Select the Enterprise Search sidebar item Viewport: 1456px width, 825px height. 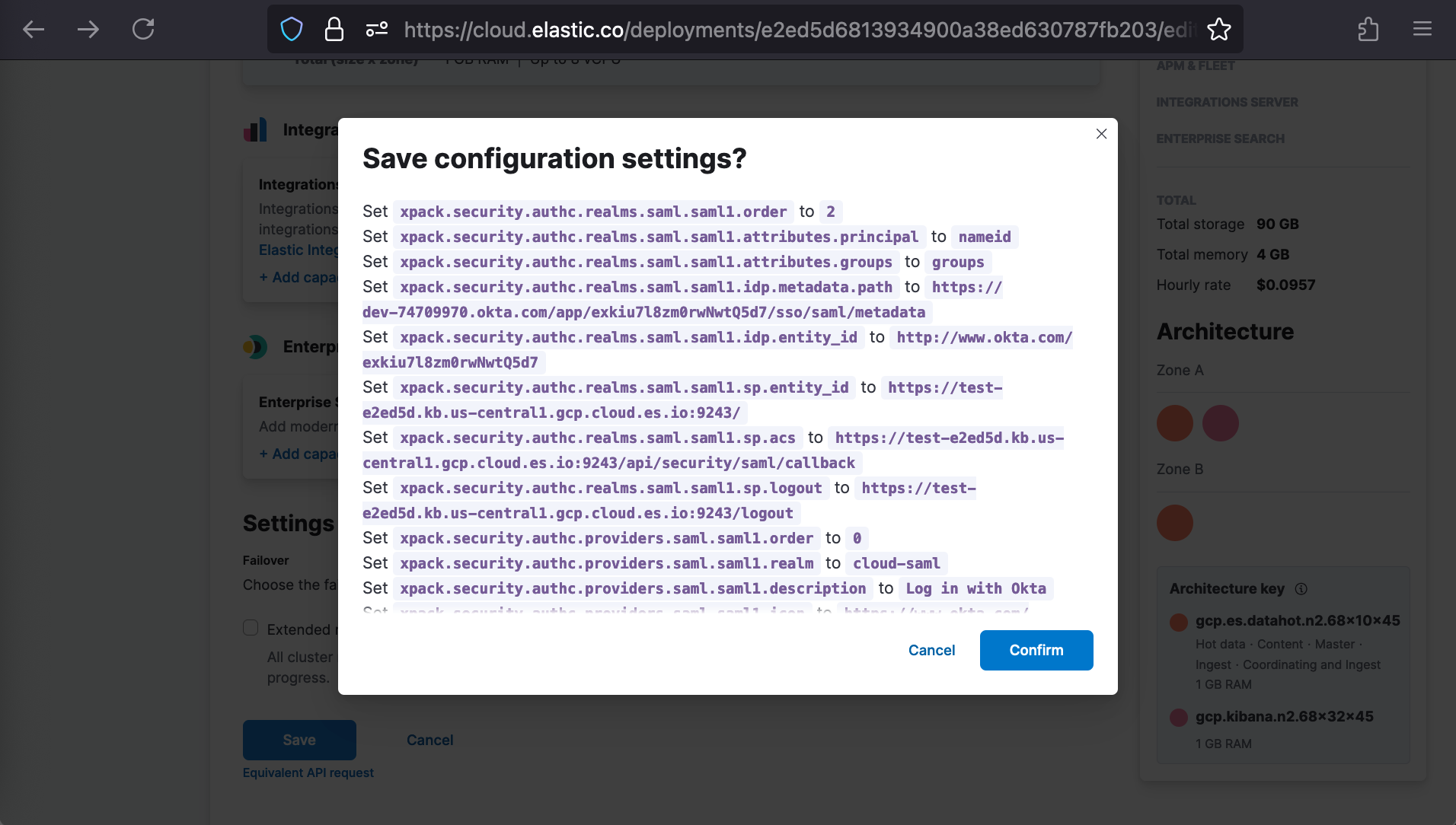coord(1220,139)
